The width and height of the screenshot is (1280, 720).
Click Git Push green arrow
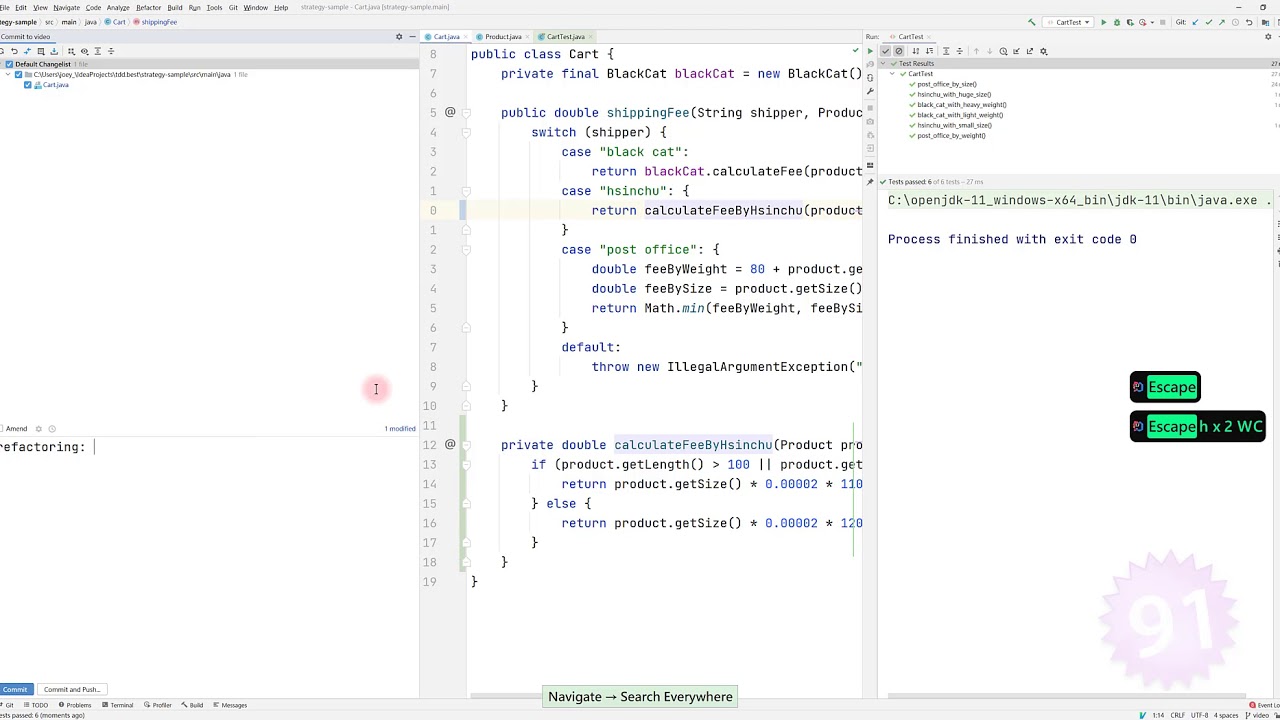pos(1222,22)
